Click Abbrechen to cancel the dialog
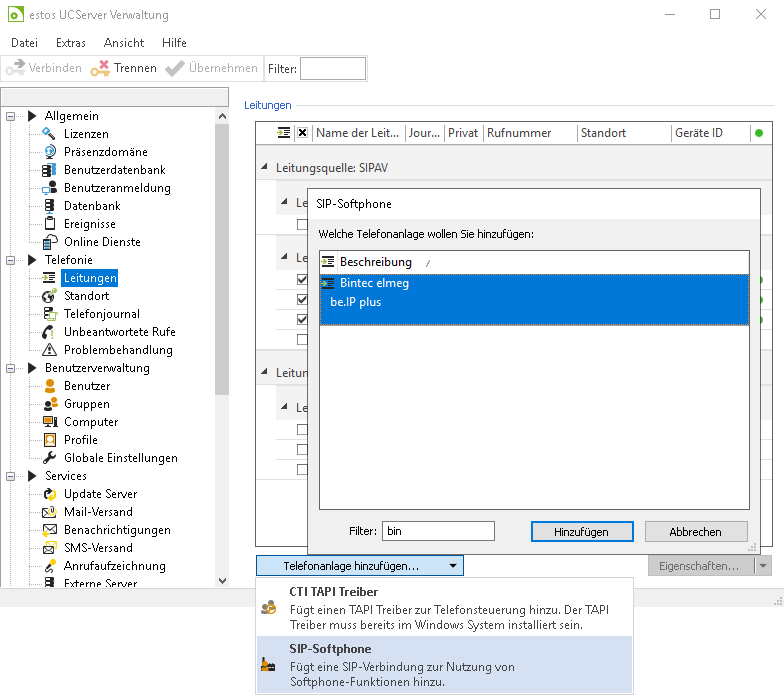This screenshot has height=695, width=784. pos(696,532)
